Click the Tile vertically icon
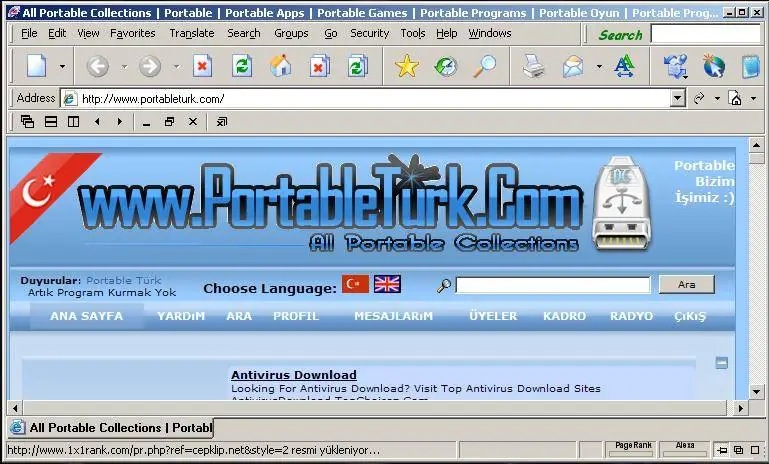The image size is (769, 464). pyautogui.click(x=74, y=121)
